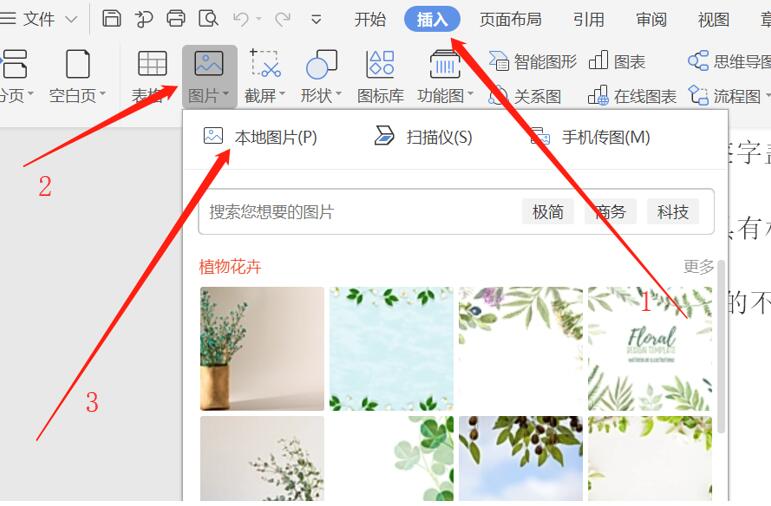This screenshot has width=771, height=506.
Task: Click the 植物花卉 category heading
Action: [x=230, y=267]
